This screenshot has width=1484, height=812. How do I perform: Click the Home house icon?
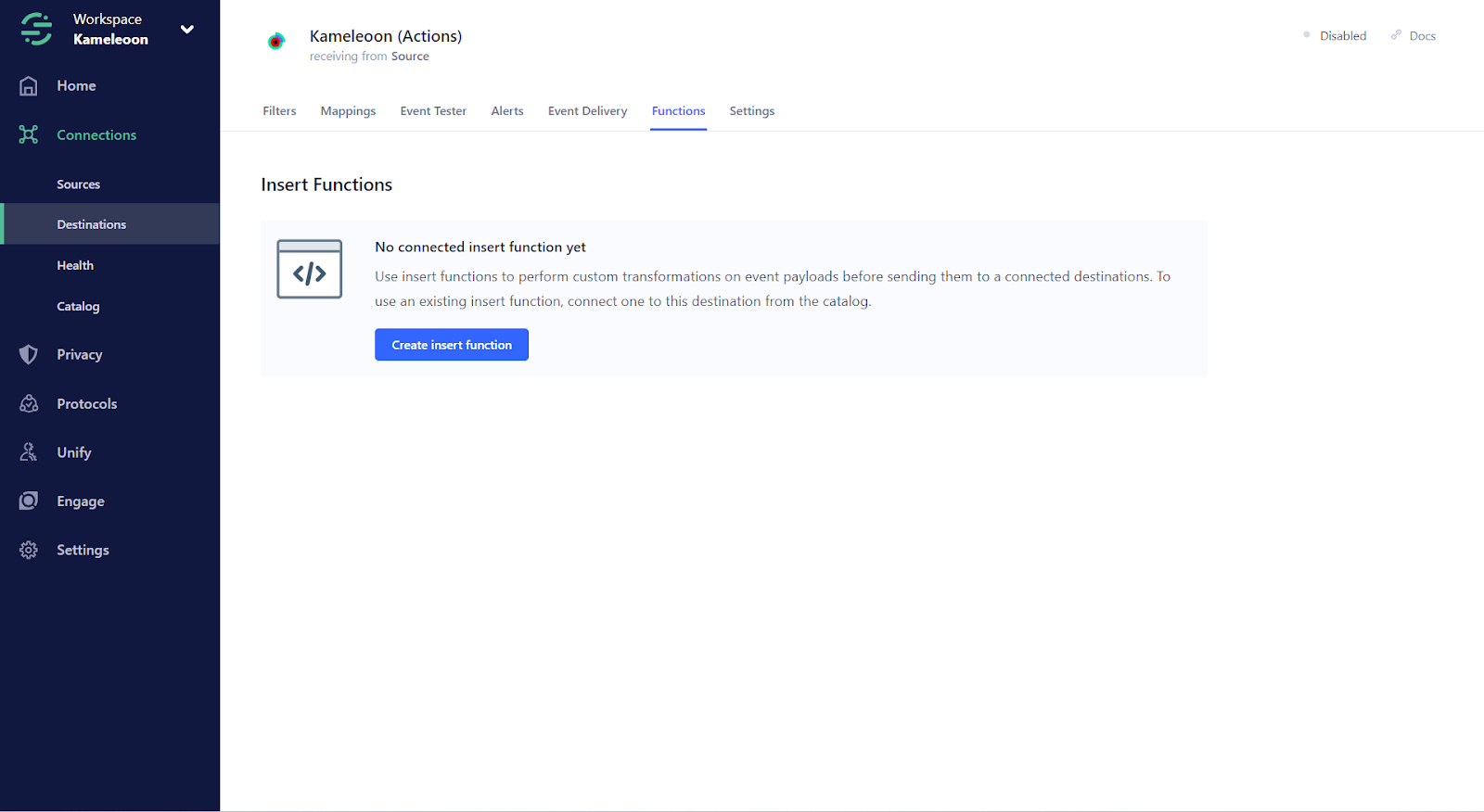(29, 86)
